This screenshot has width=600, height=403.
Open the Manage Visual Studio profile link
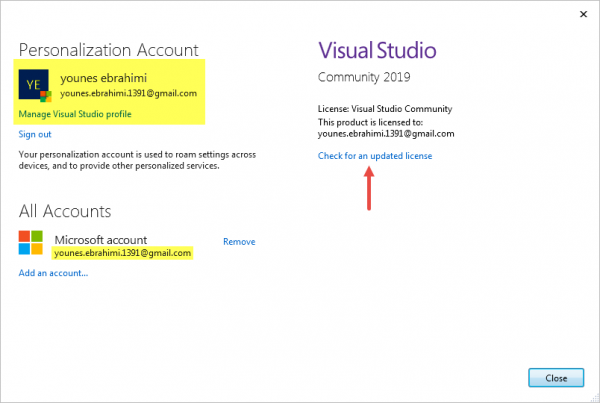(74, 114)
